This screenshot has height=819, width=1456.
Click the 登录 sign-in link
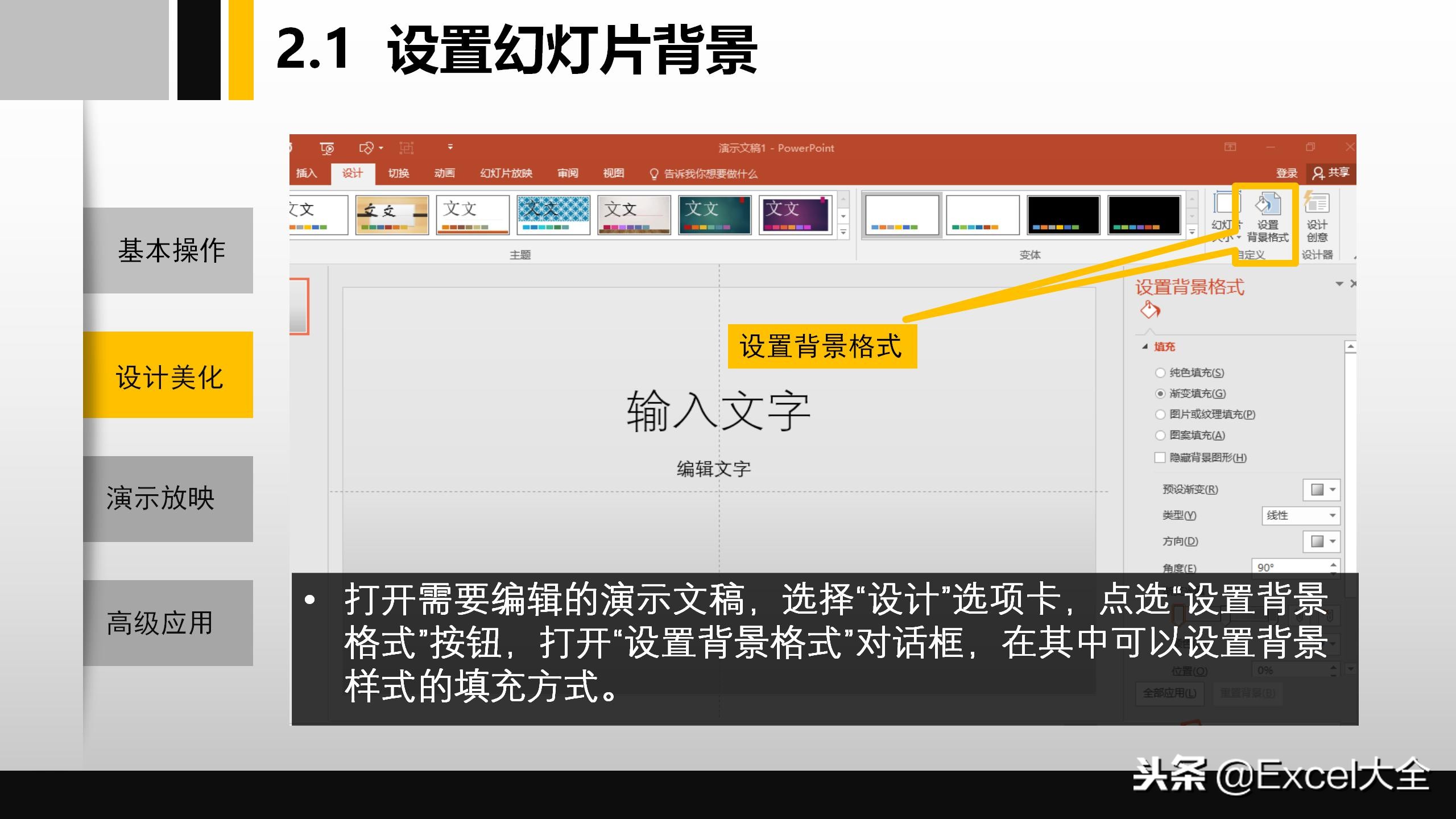point(1287,173)
